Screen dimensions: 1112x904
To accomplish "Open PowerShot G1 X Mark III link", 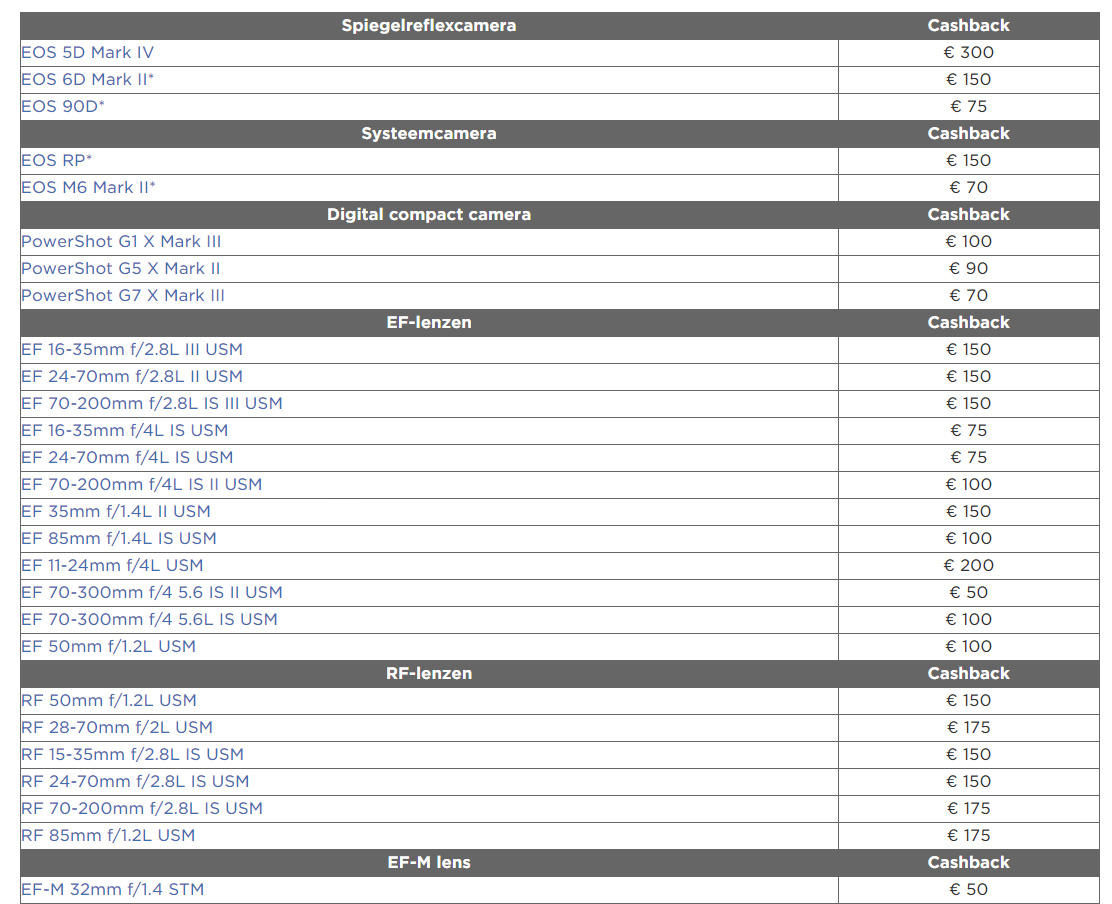I will 121,242.
